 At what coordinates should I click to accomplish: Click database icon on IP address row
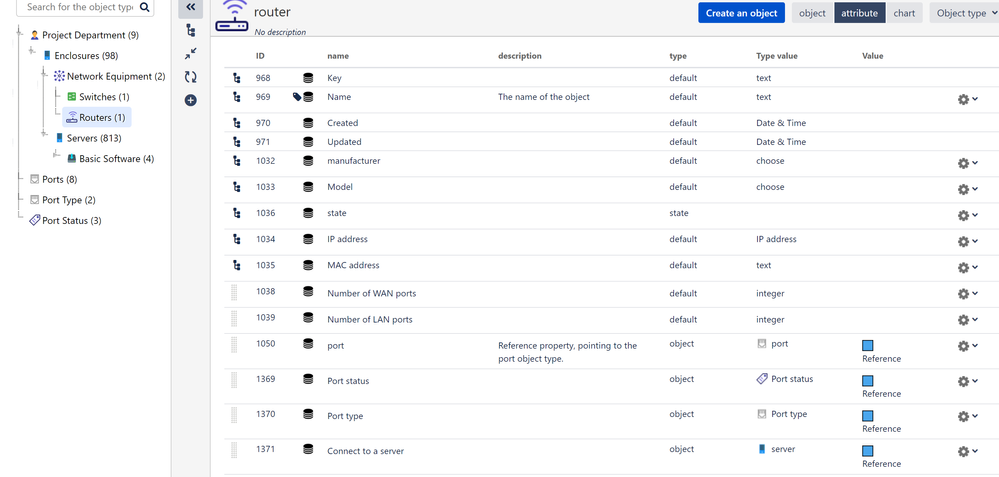pos(308,239)
